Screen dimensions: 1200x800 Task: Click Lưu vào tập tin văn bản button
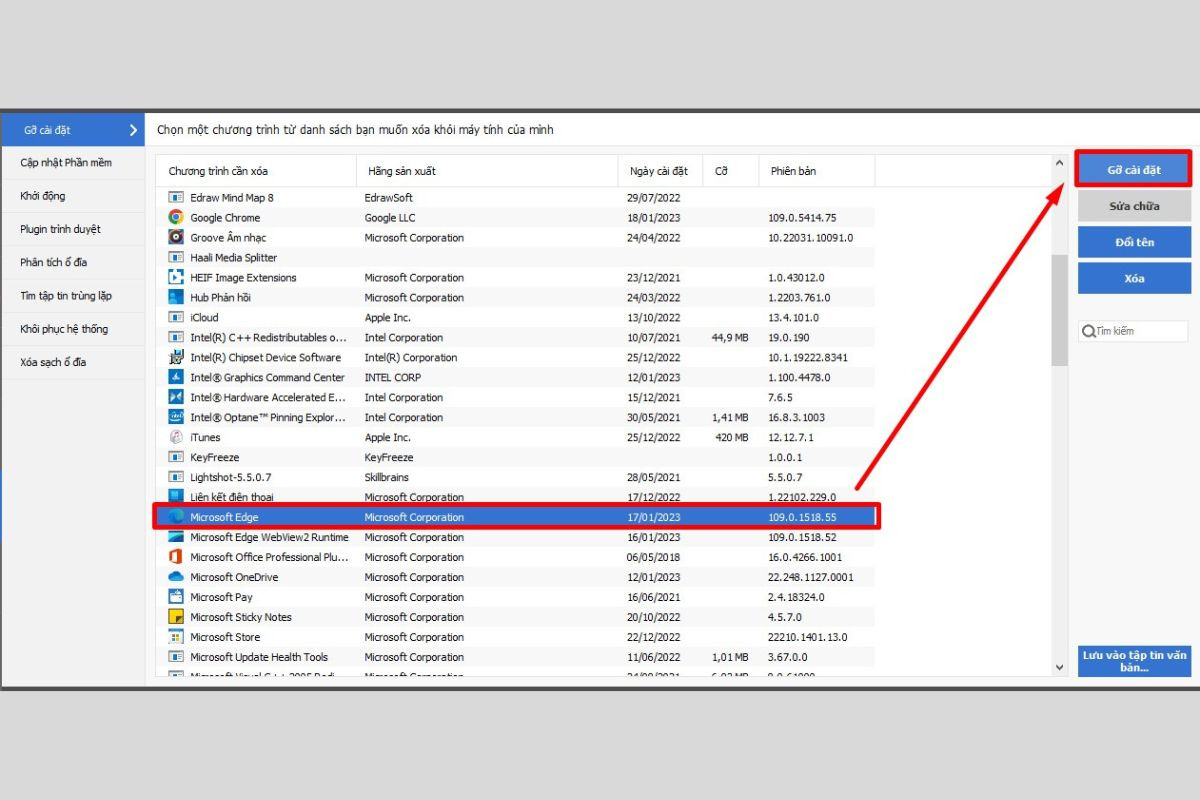[x=1134, y=661]
